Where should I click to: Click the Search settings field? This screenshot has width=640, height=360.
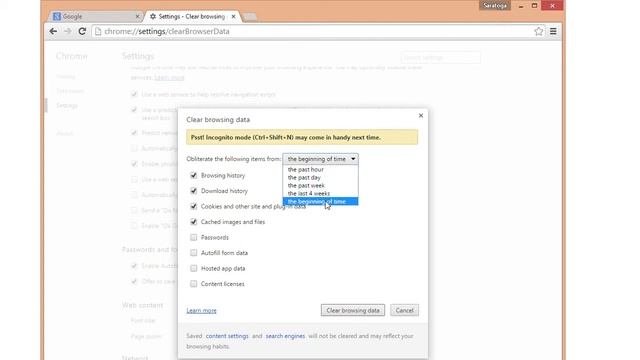(441, 58)
